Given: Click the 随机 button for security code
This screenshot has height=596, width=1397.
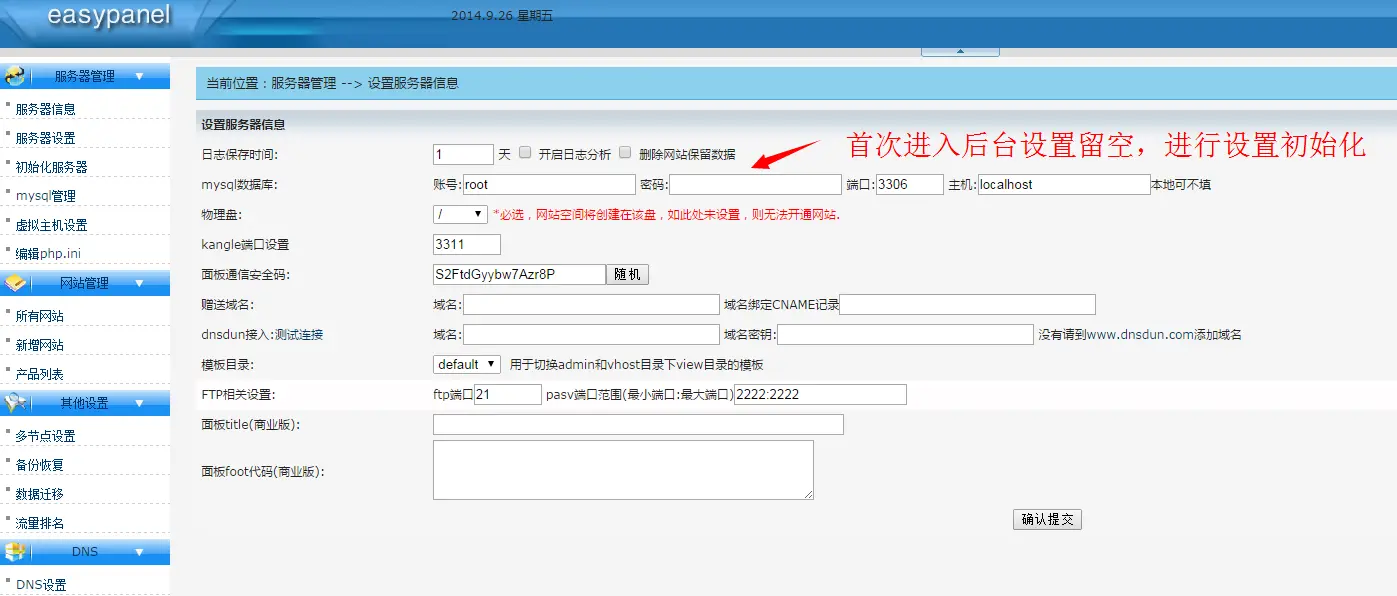Looking at the screenshot, I should 628,274.
